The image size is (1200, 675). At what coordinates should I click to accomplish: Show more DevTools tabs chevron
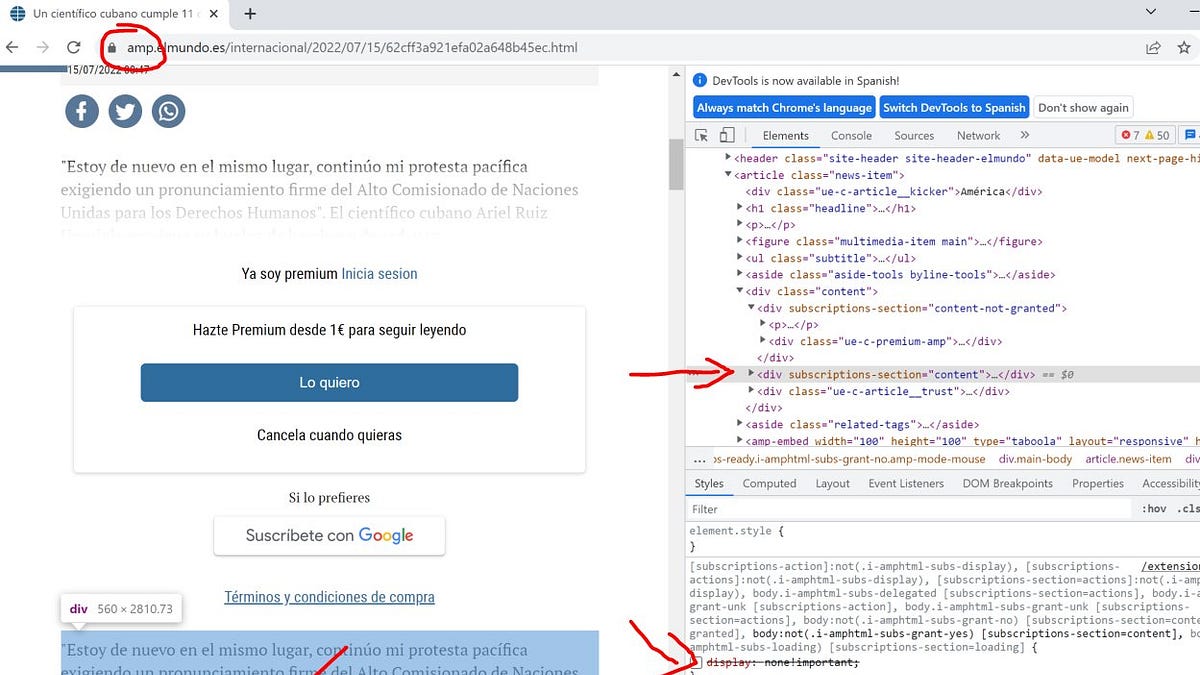[x=1024, y=135]
